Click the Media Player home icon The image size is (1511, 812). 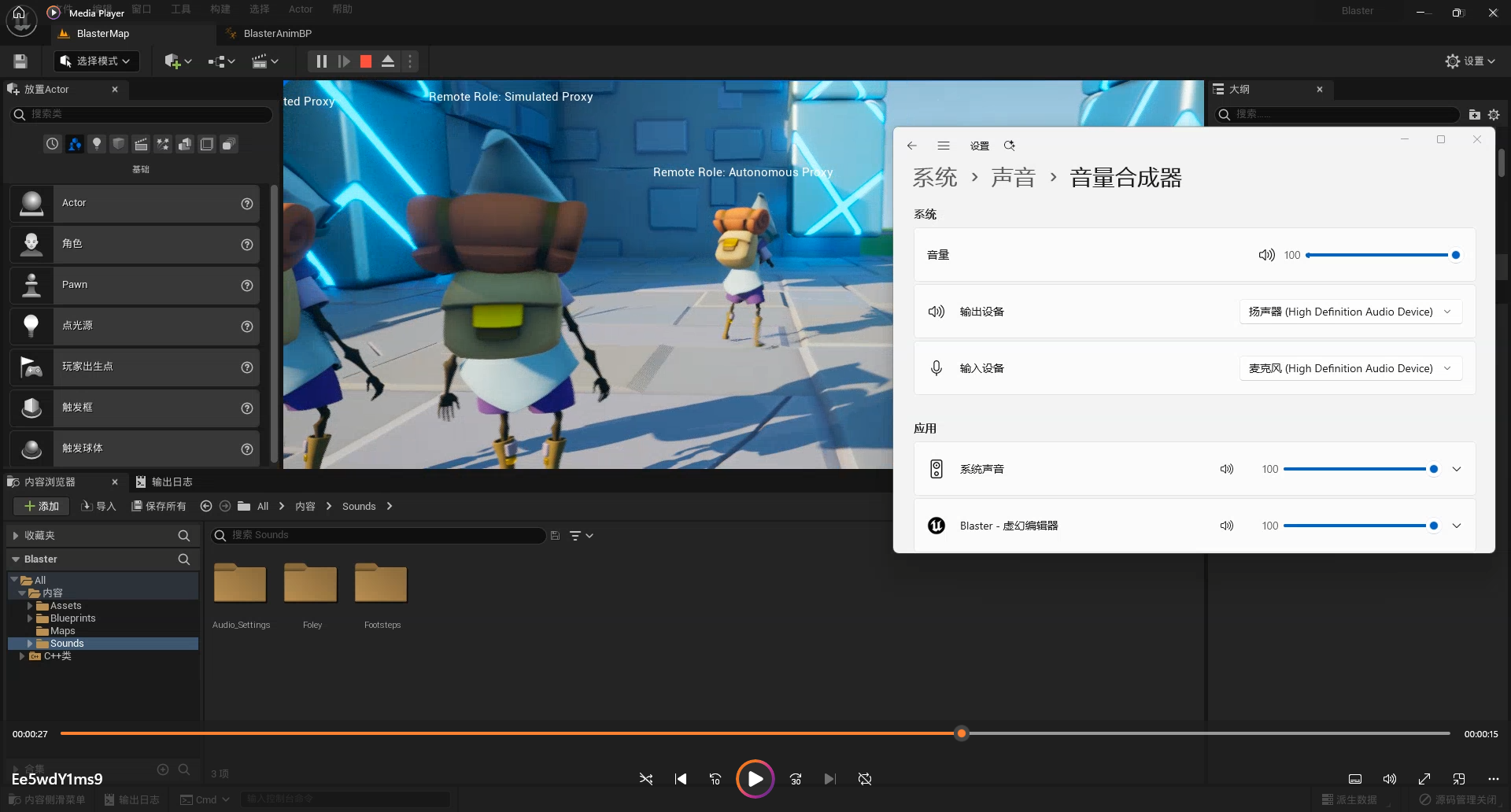pyautogui.click(x=20, y=13)
